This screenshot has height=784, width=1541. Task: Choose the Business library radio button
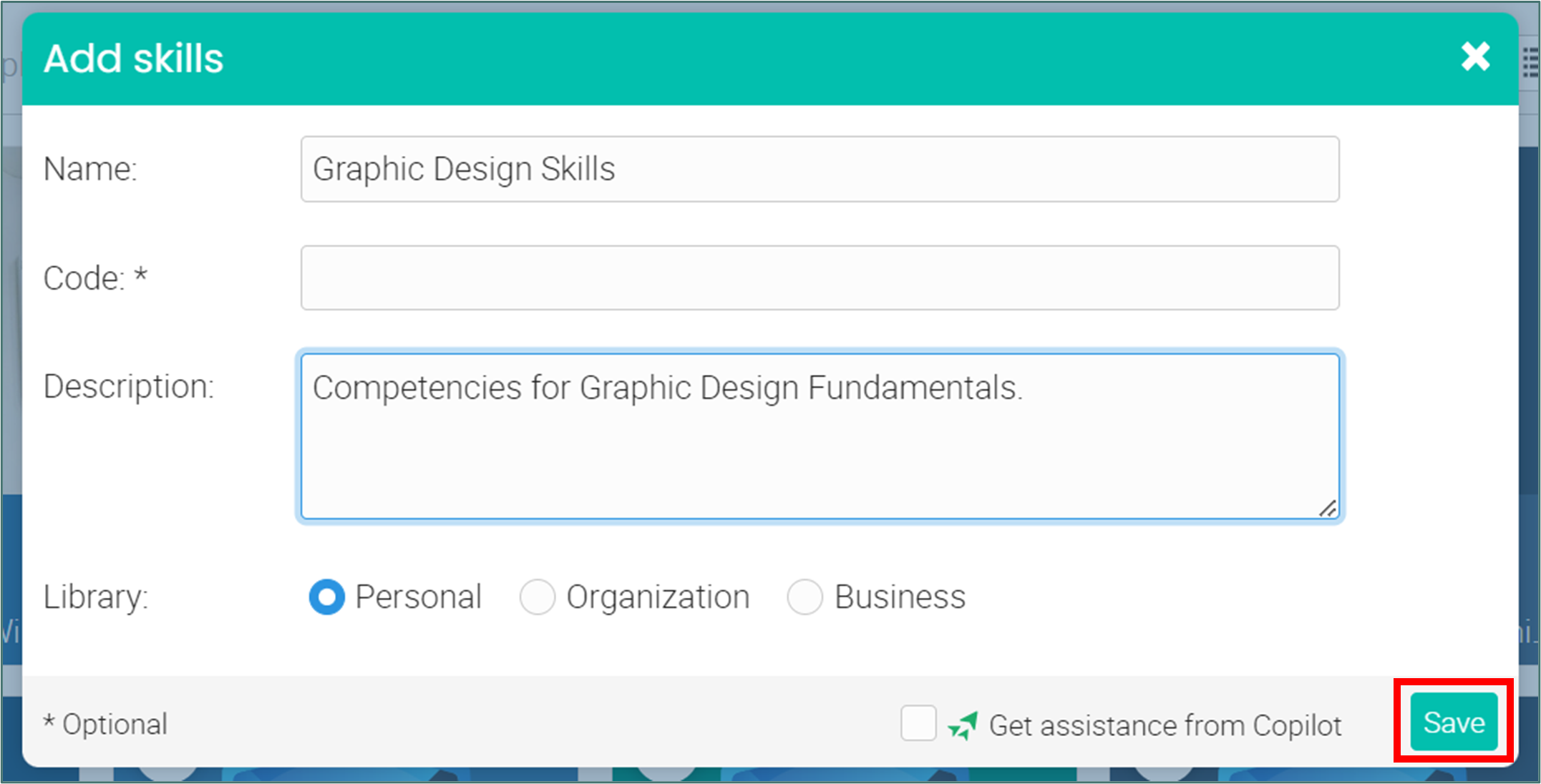point(805,597)
